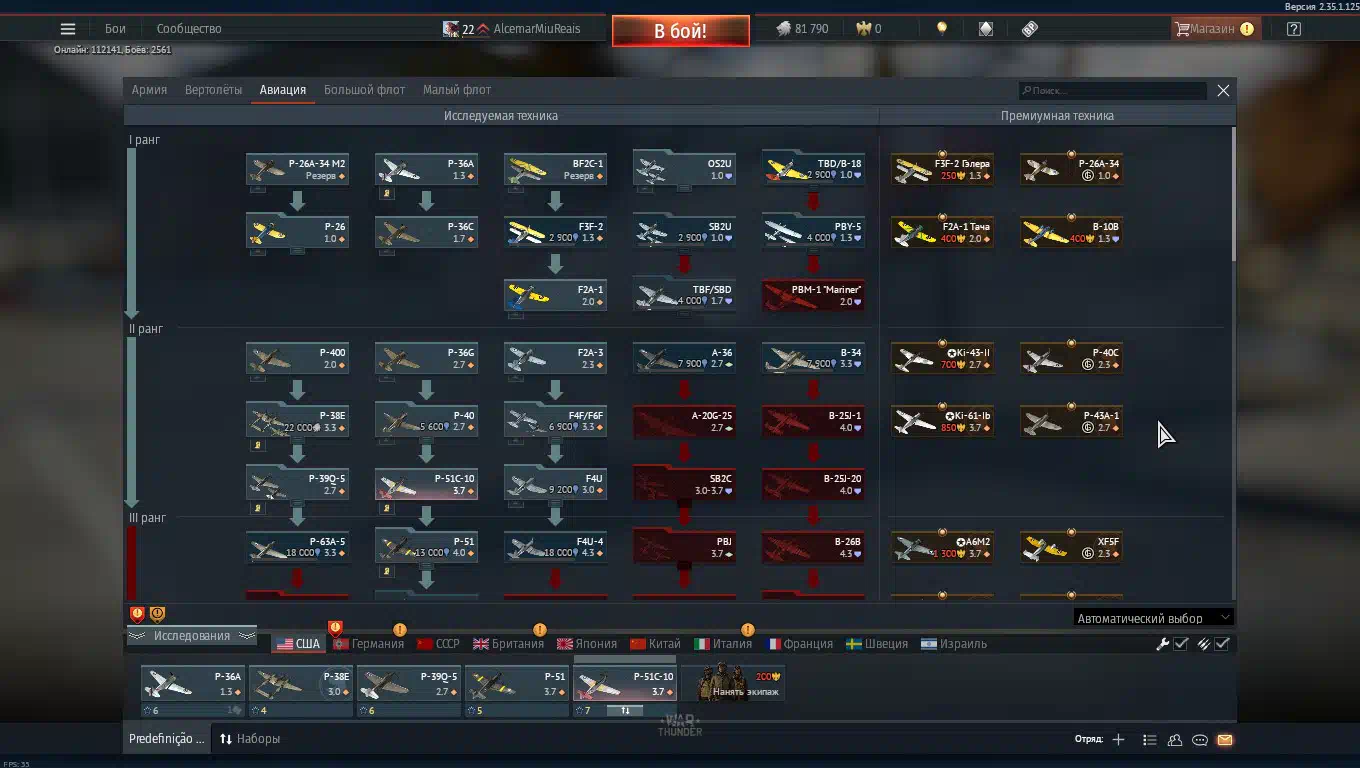The height and width of the screenshot is (768, 1360).
Task: Select the P-26A-34 M2 reserve aircraft
Action: (x=297, y=169)
